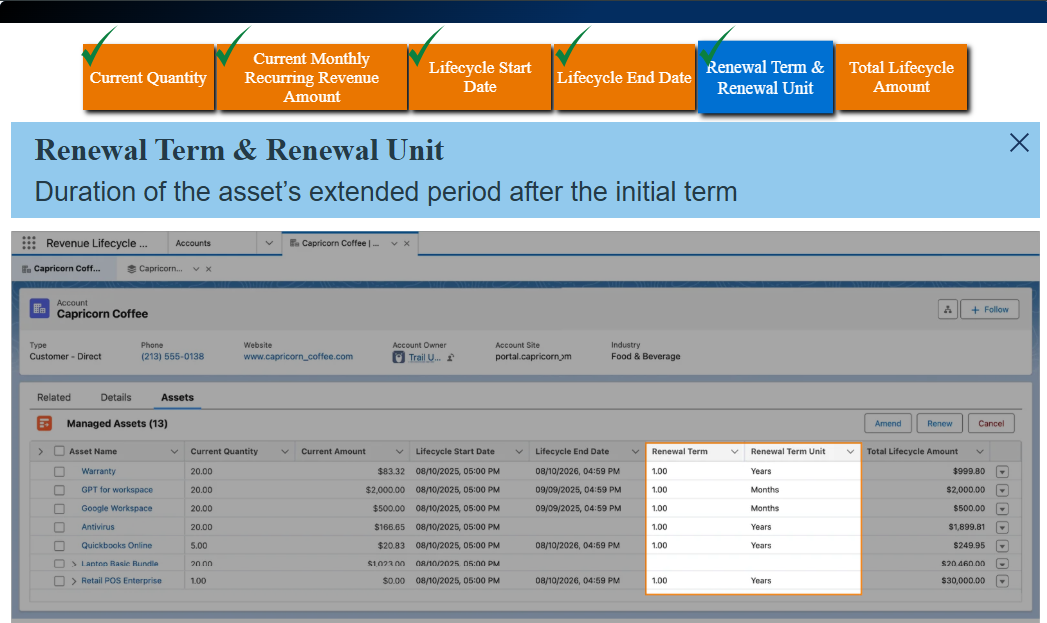1047x623 pixels.
Task: Tick the Warranty row checkbox
Action: tap(59, 471)
